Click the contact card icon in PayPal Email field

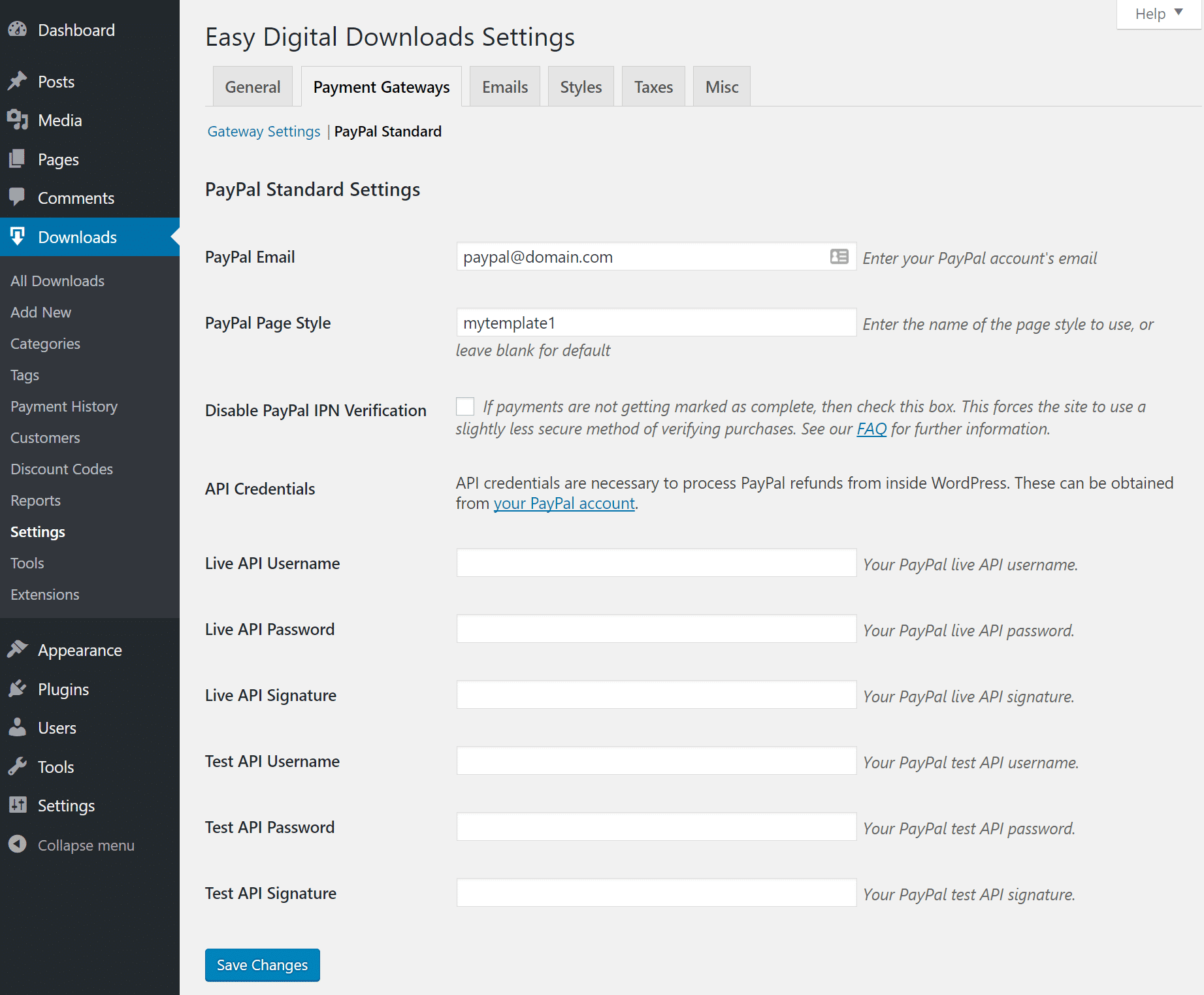point(839,257)
